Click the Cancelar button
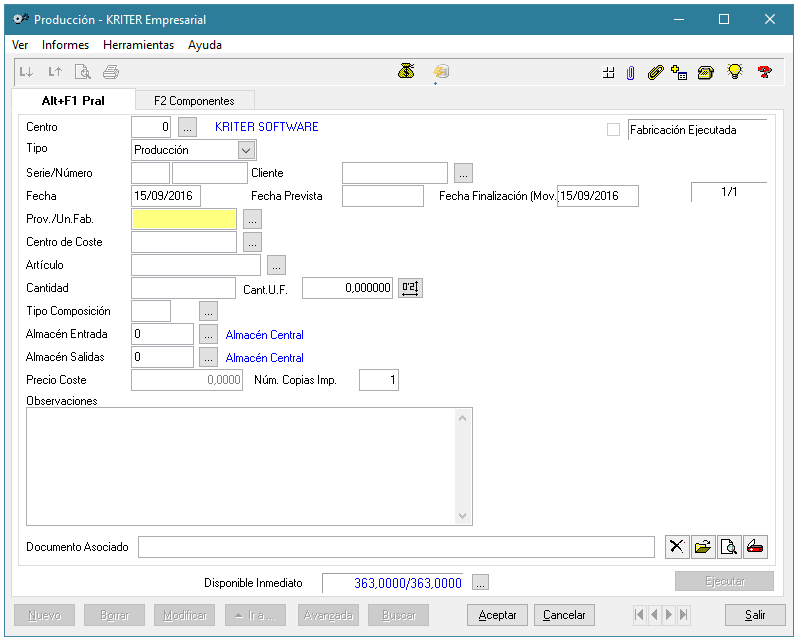Screen dimensions: 799x641 (x=564, y=615)
